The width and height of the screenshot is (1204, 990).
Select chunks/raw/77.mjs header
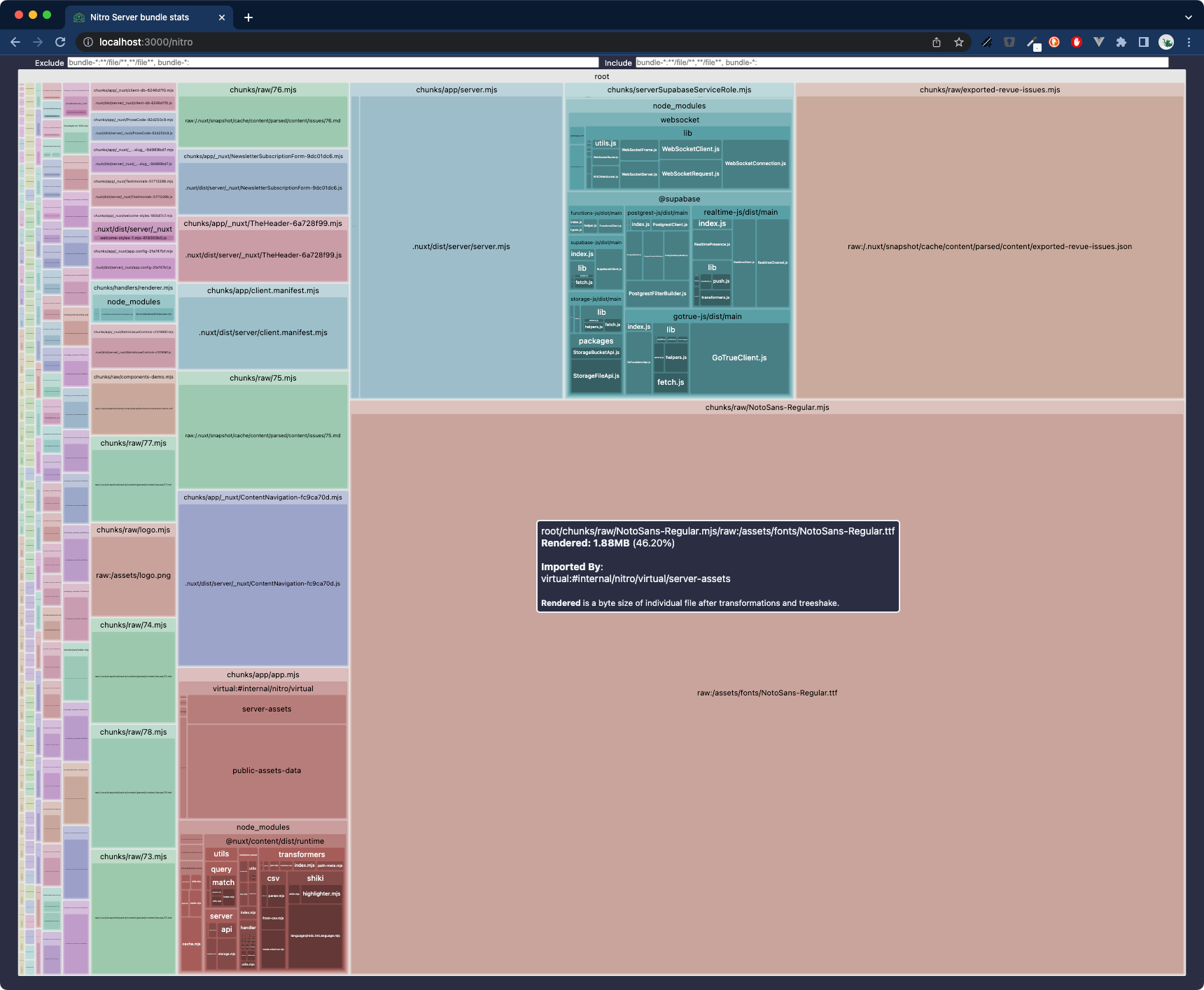(x=133, y=443)
